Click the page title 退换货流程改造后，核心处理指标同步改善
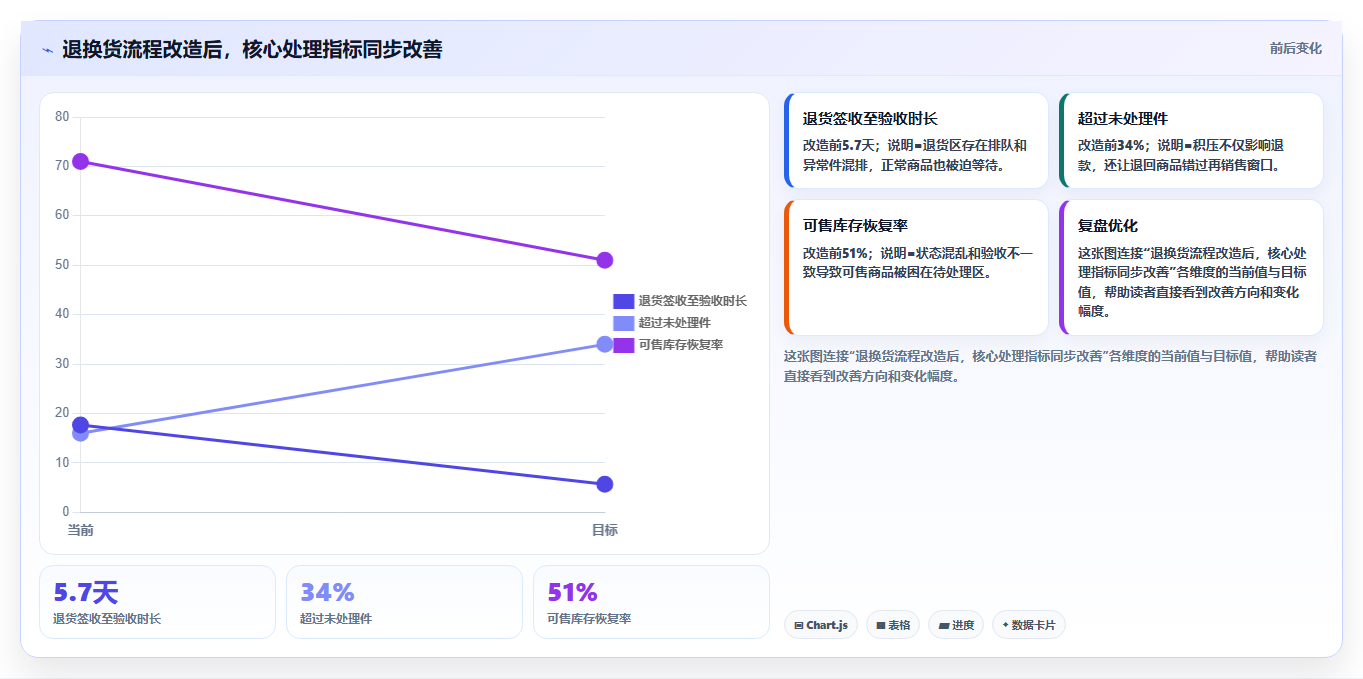1363x679 pixels. (252, 49)
